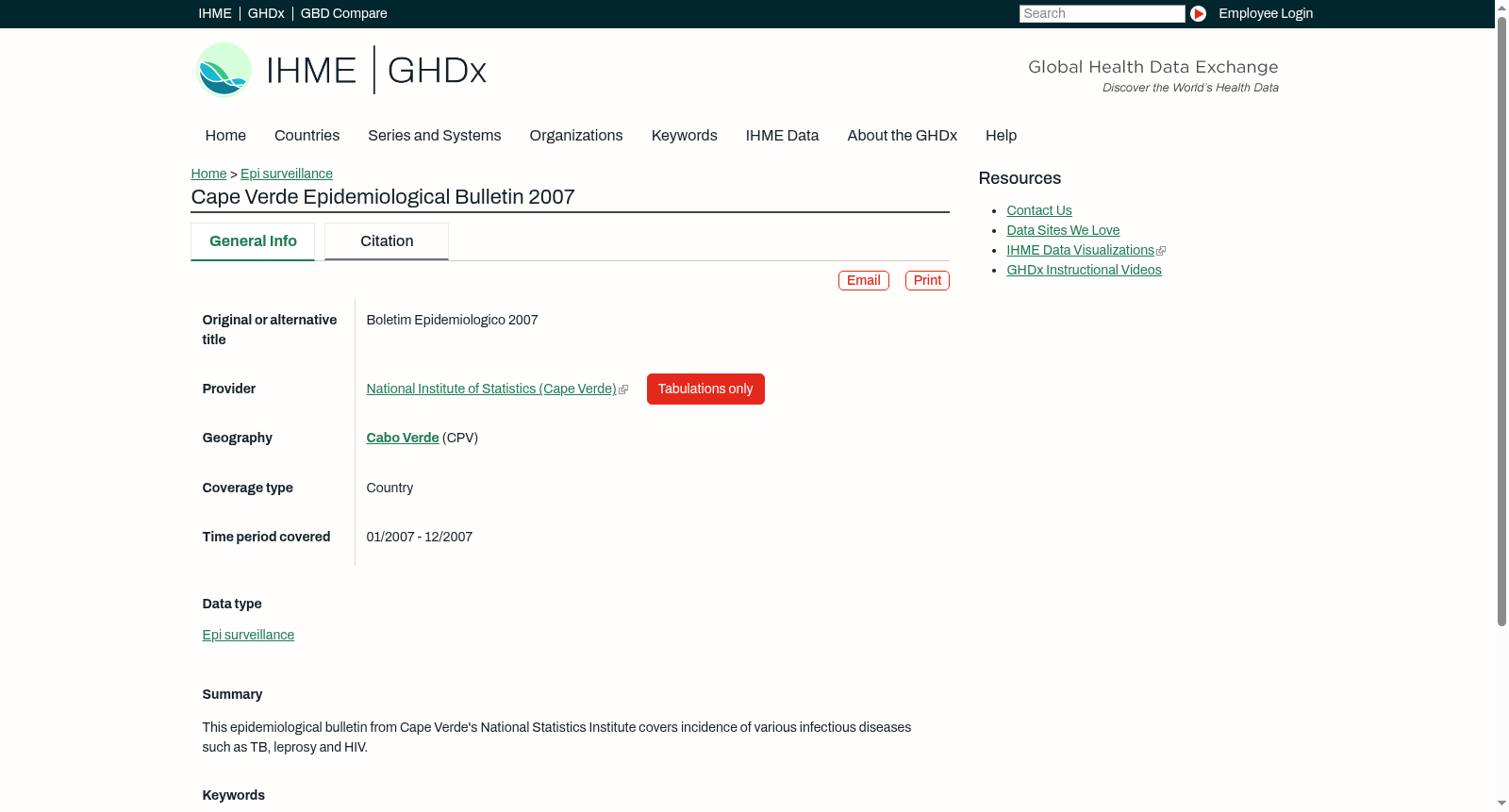Open Cabo Verde geography link

click(x=403, y=439)
